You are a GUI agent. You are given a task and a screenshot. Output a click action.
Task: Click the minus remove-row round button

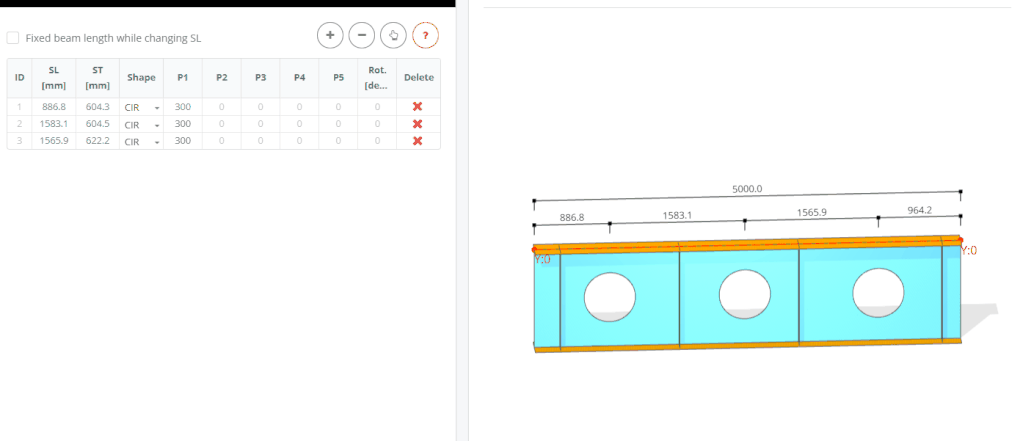(362, 35)
